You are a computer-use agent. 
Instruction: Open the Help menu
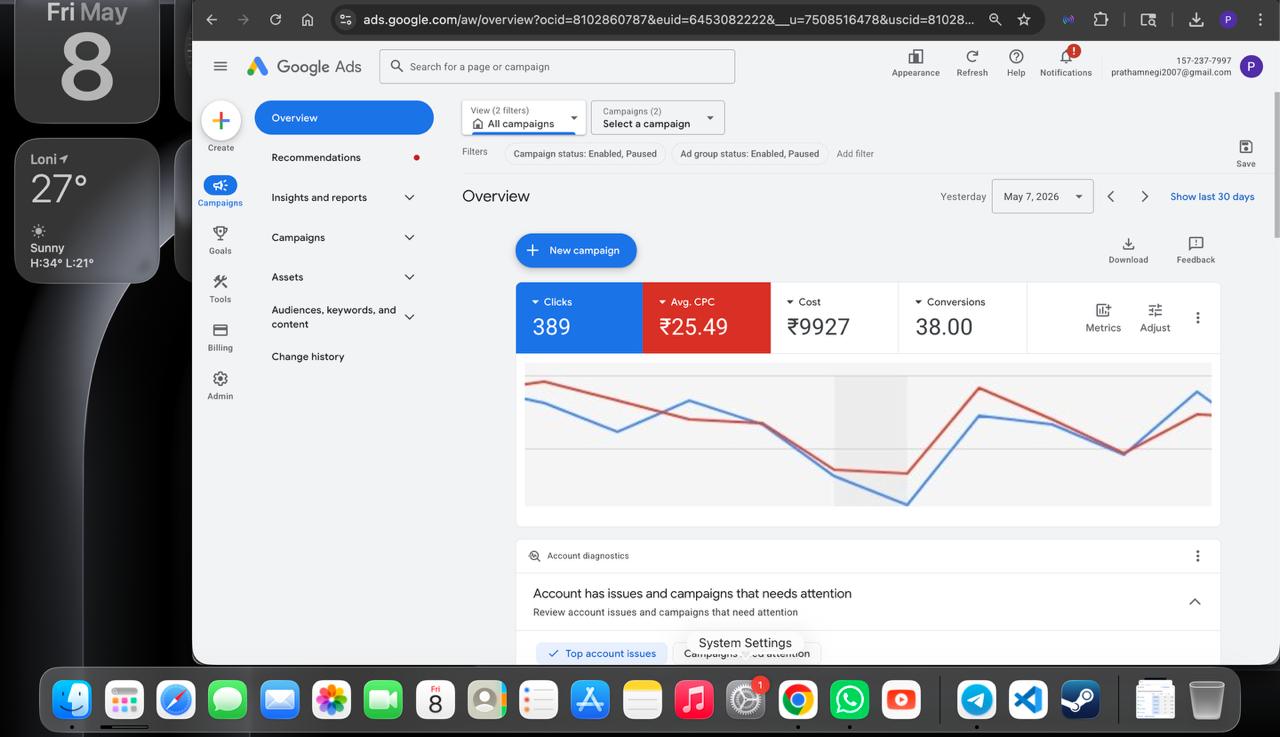[x=1016, y=63]
